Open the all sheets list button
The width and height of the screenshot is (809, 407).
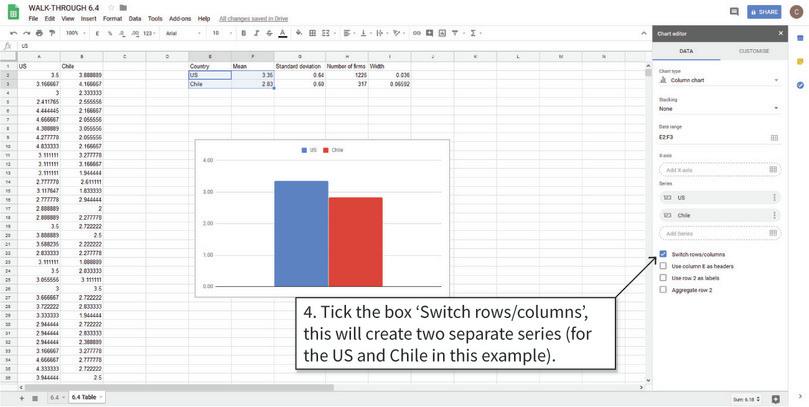coord(35,398)
